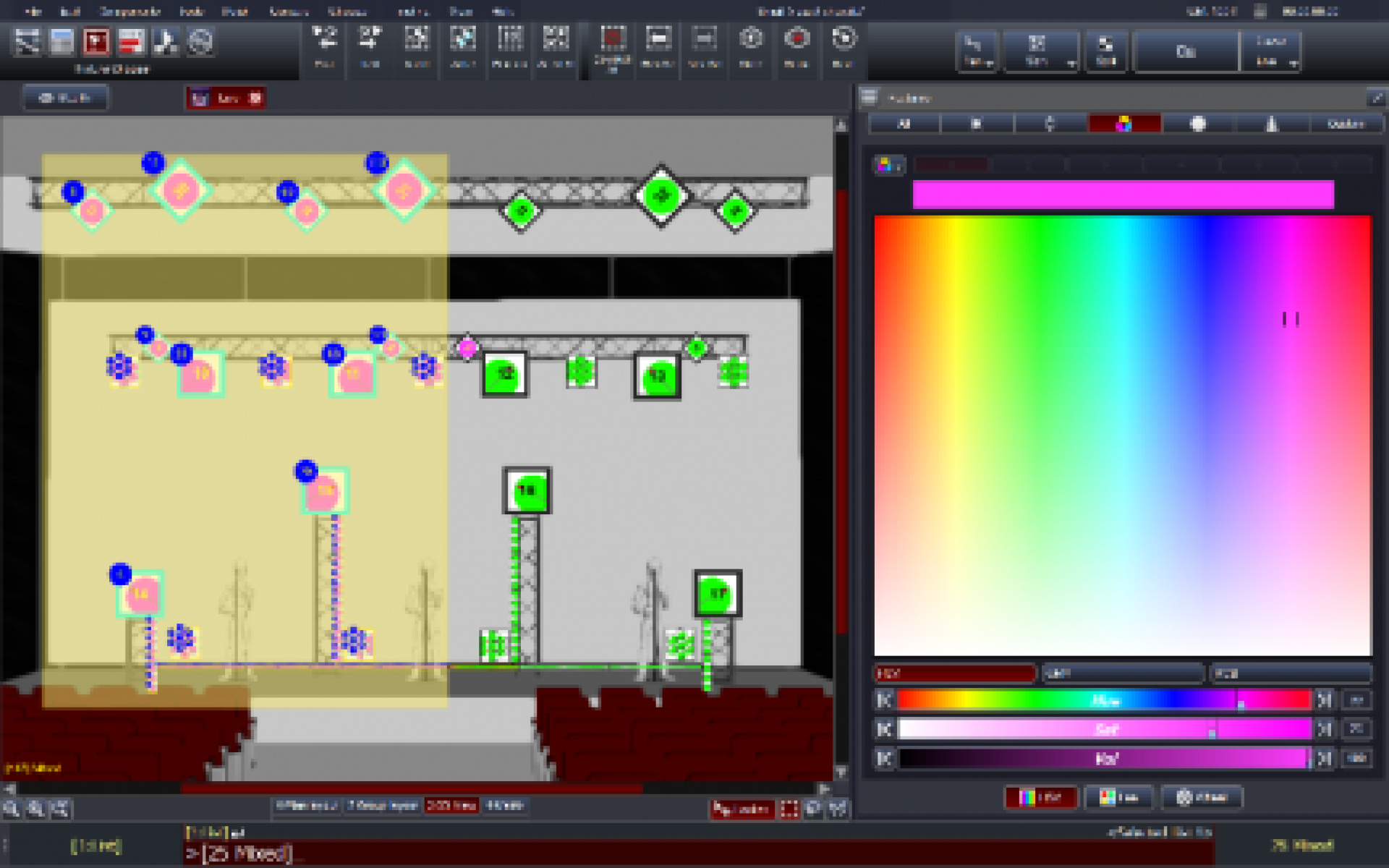This screenshot has height=868, width=1389.
Task: Open the fan-shaped icon in the top-left toolbar
Action: tap(166, 41)
